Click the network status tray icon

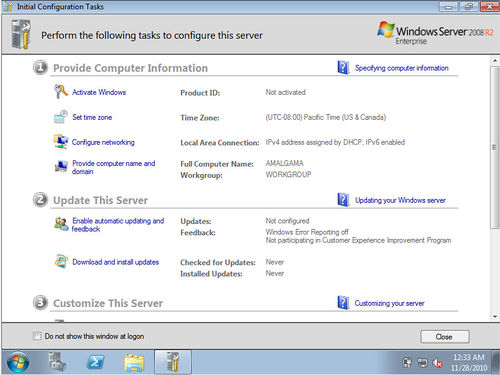[422, 362]
